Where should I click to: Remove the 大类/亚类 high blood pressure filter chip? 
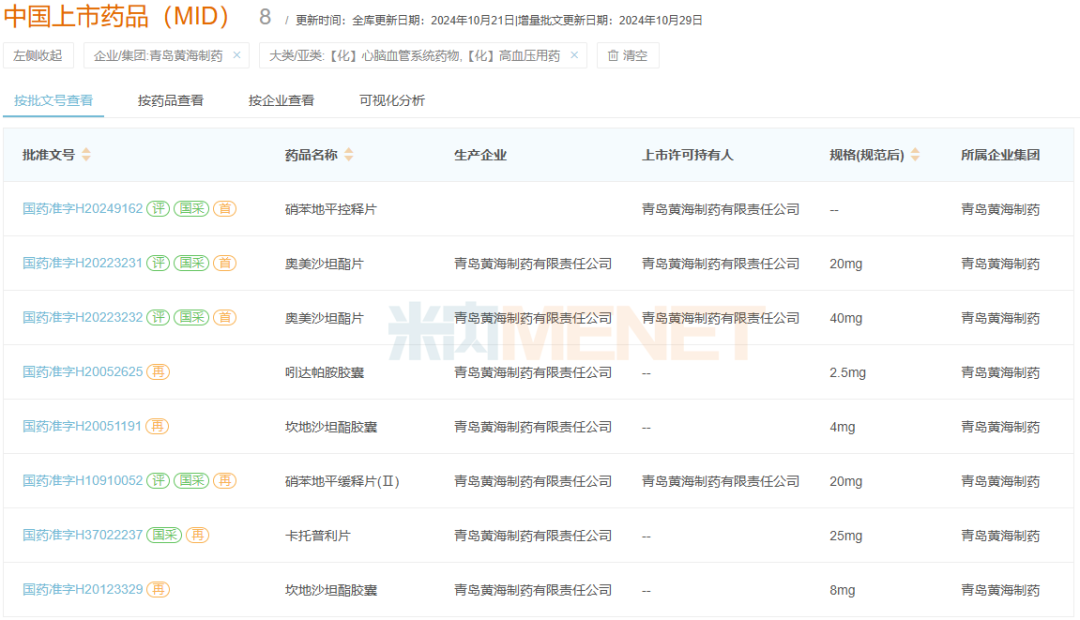[x=573, y=56]
